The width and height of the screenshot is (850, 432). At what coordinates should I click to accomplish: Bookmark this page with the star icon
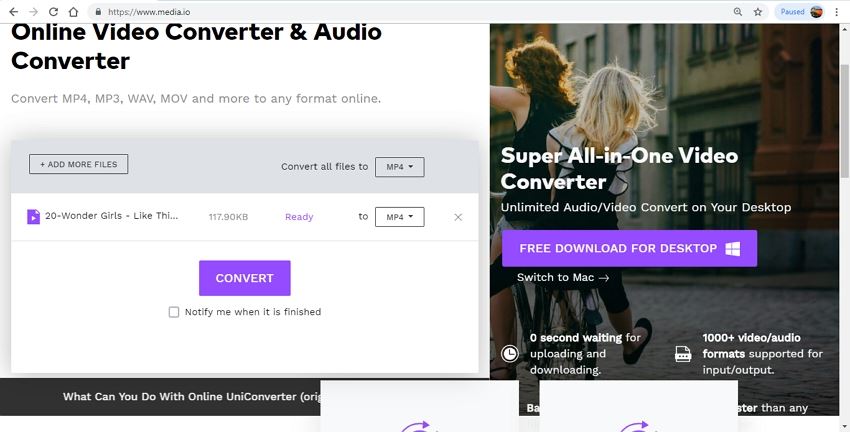[x=758, y=11]
